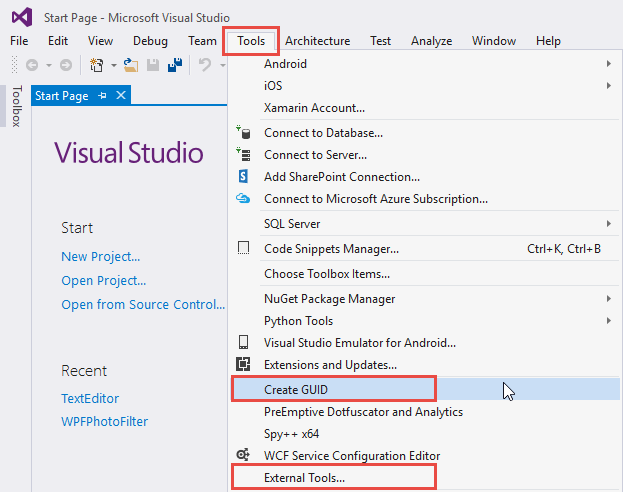Choose External Tools menu entry
This screenshot has width=623, height=492.
coord(426,477)
